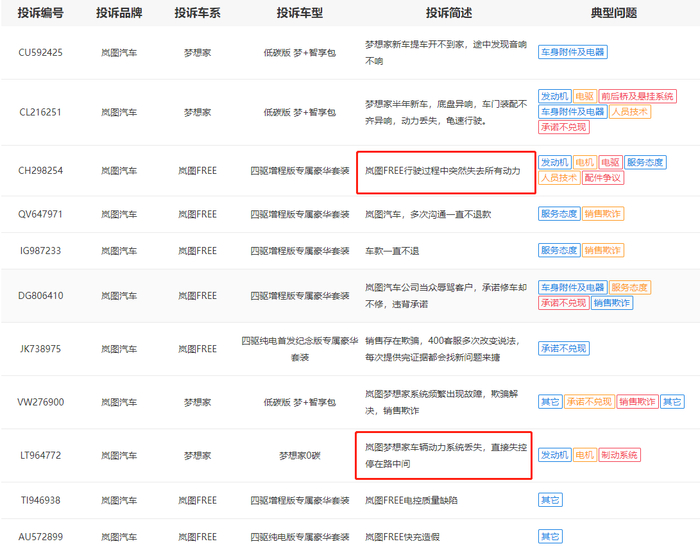The image size is (700, 553).
Task: Click the 配件争议 tag in row CH298254
Action: click(603, 178)
